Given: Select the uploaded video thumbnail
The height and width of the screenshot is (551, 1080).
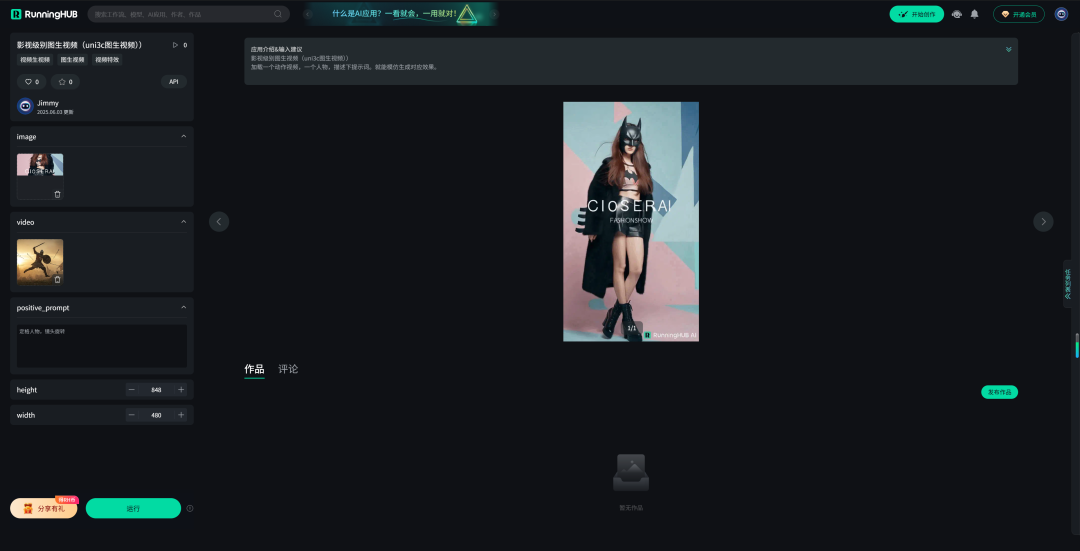Looking at the screenshot, I should [x=40, y=262].
